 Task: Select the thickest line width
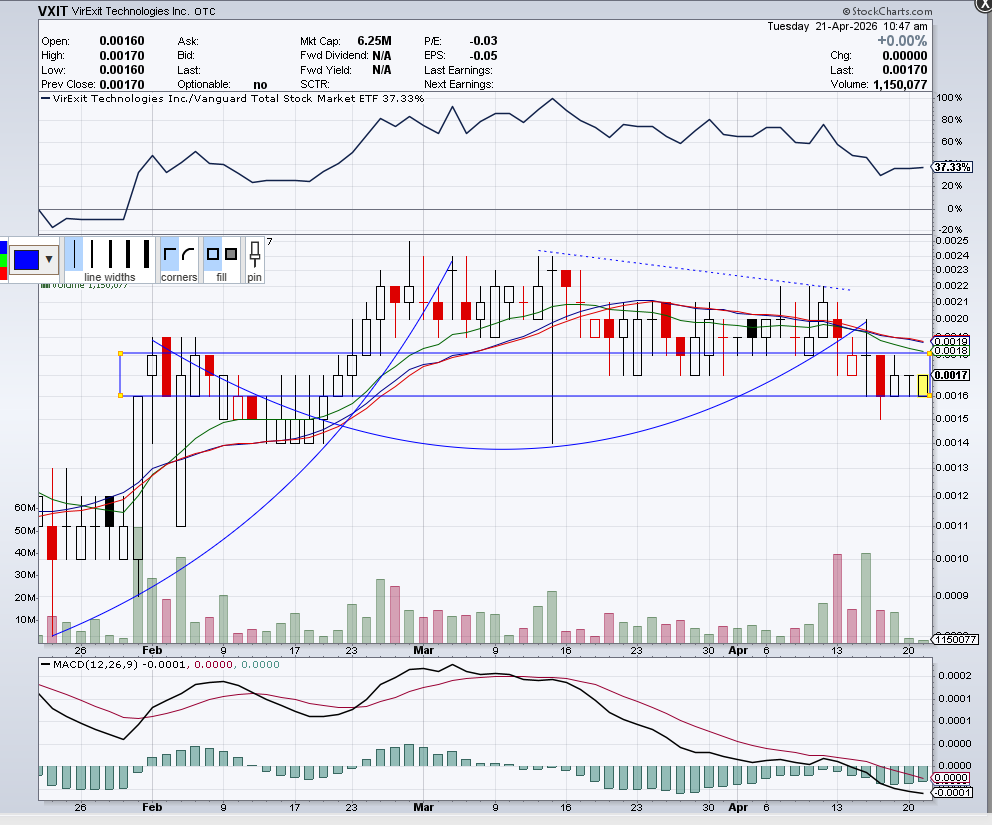pos(146,254)
